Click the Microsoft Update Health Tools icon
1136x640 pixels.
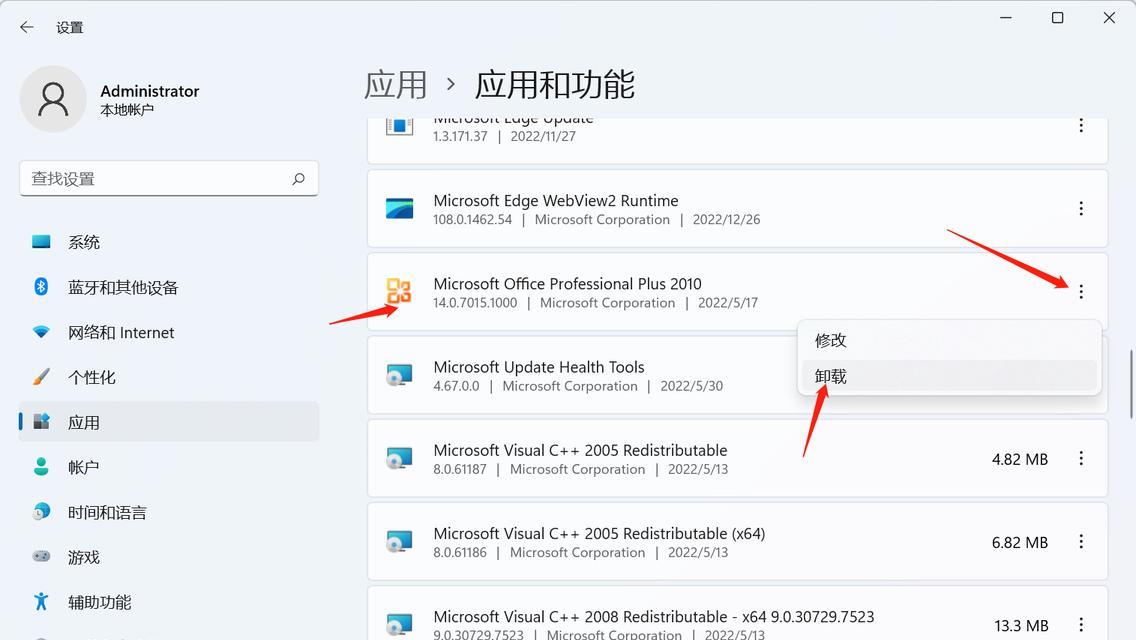pos(399,375)
